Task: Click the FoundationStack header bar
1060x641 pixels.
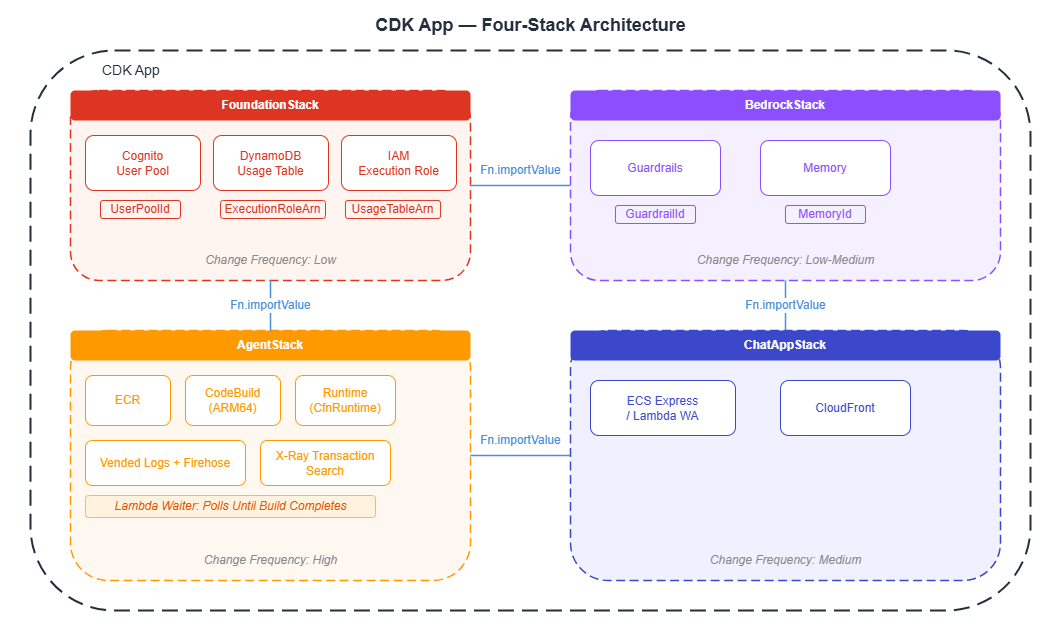Action: (270, 104)
